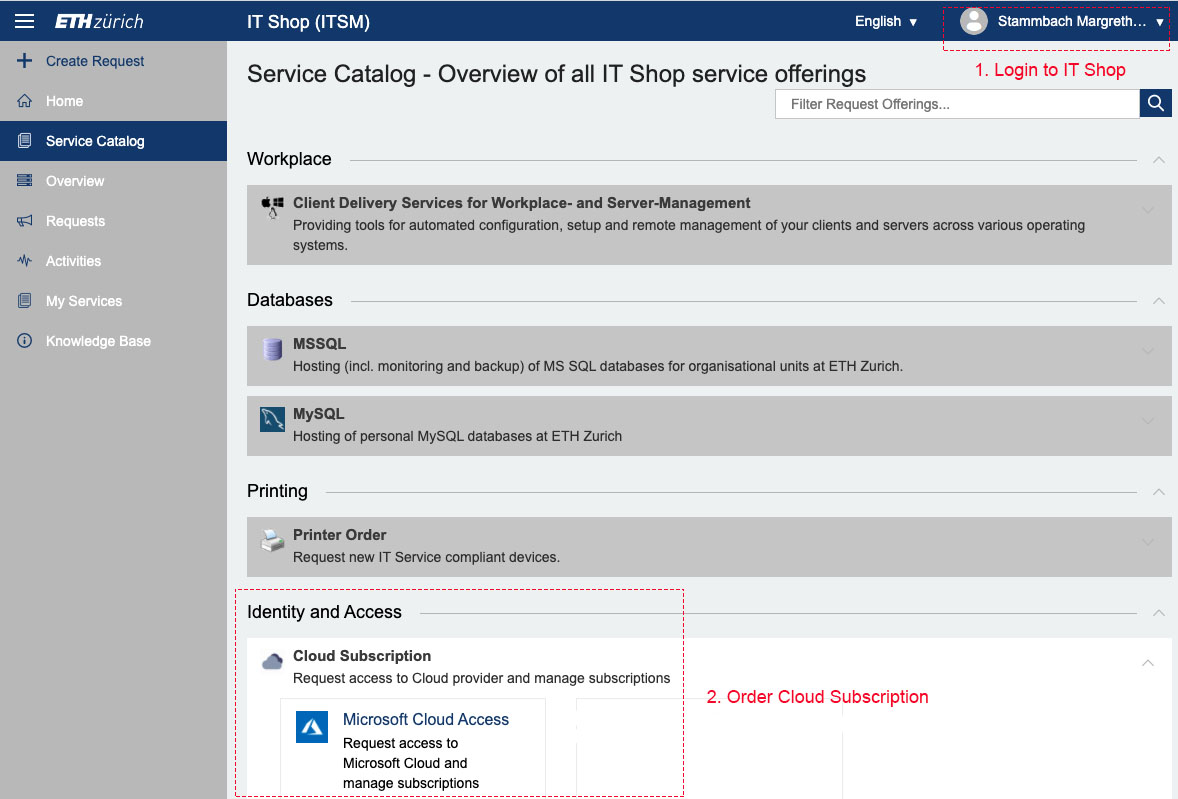Expand the Printer Order row chevron
The width and height of the screenshot is (1178, 799).
[1148, 541]
